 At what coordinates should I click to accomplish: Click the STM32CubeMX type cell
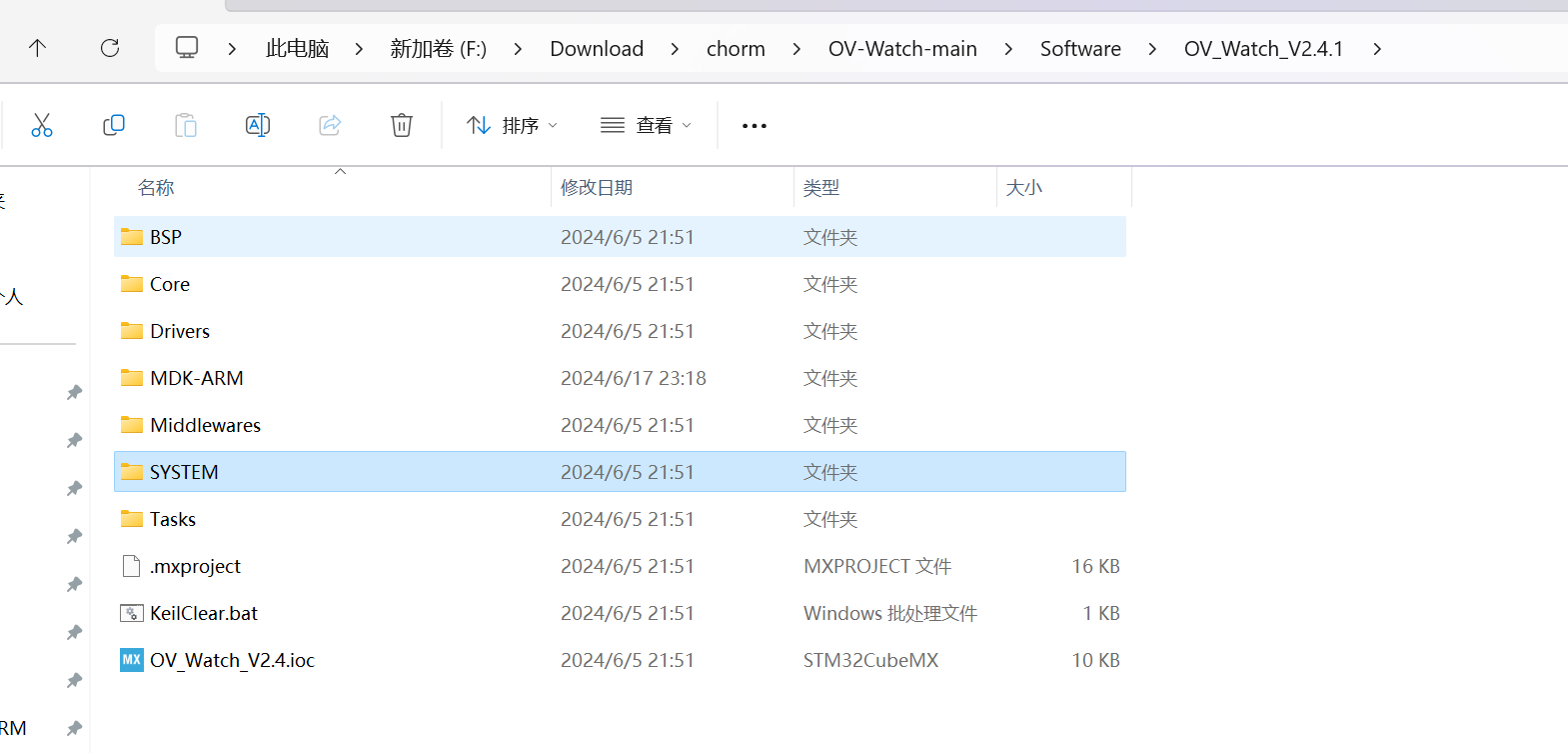click(x=870, y=660)
